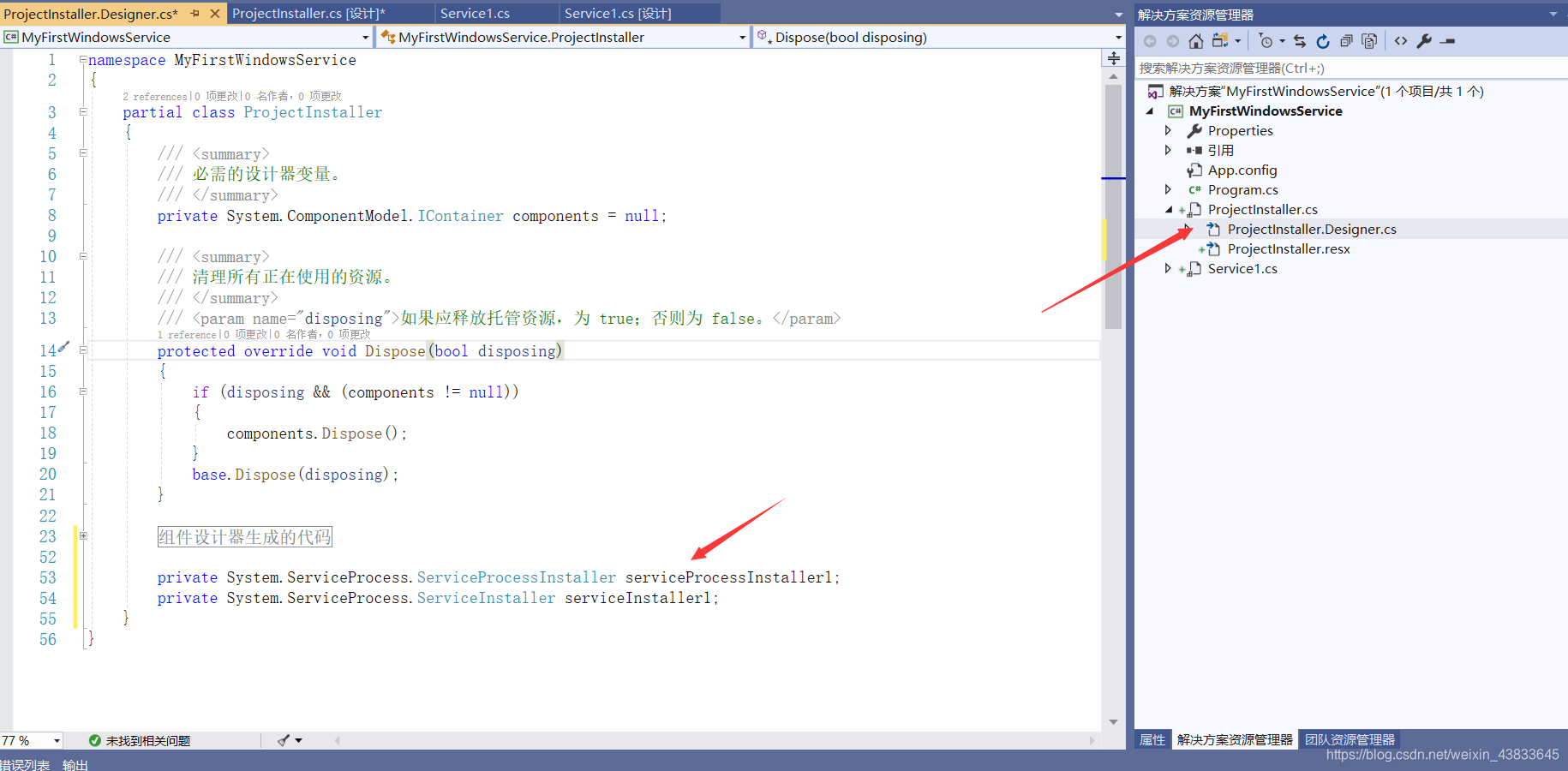1568x771 pixels.
Task: Click the editor scroll down arrow
Action: tap(1113, 721)
